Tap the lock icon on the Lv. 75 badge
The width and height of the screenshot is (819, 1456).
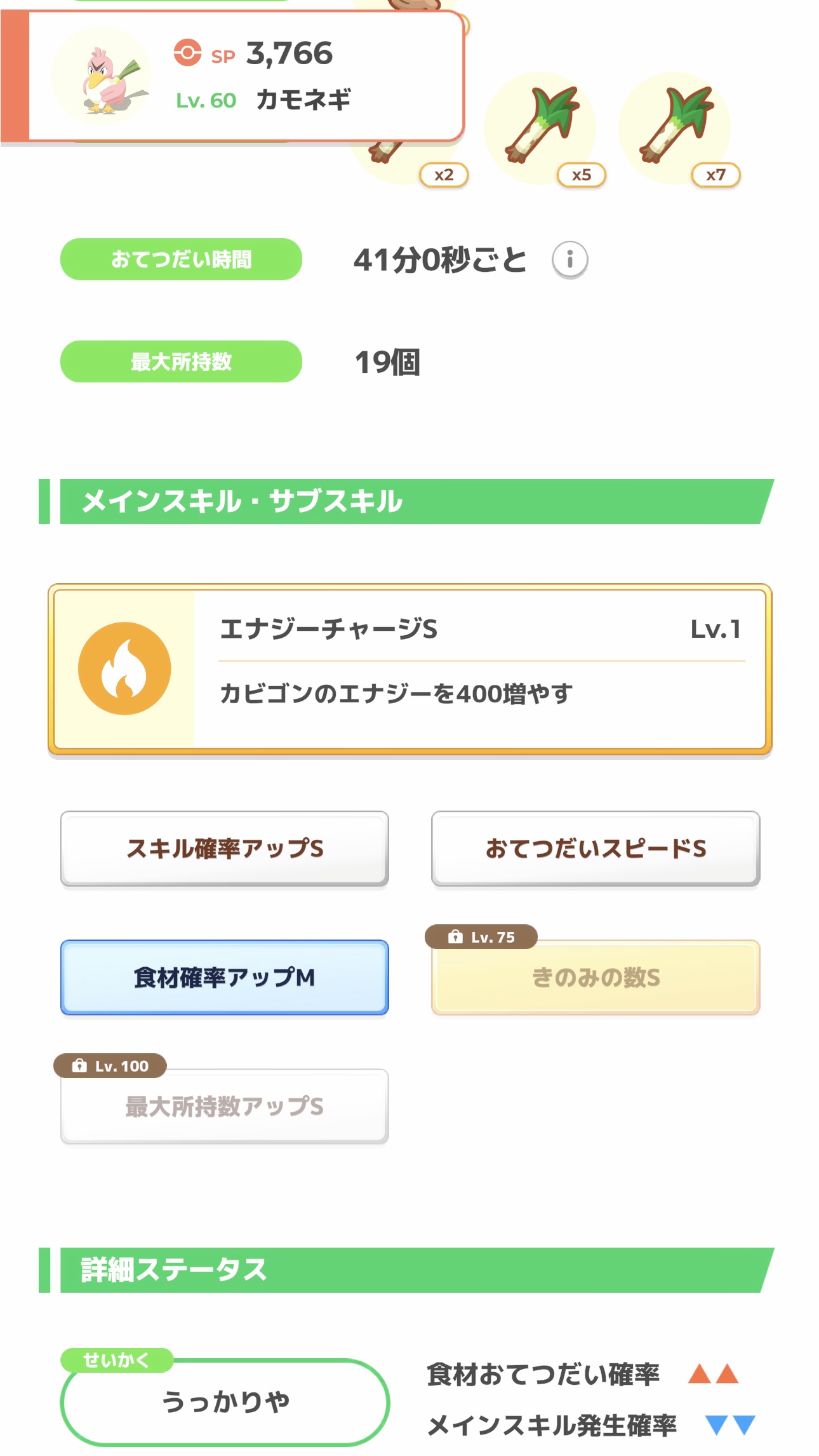[x=455, y=937]
